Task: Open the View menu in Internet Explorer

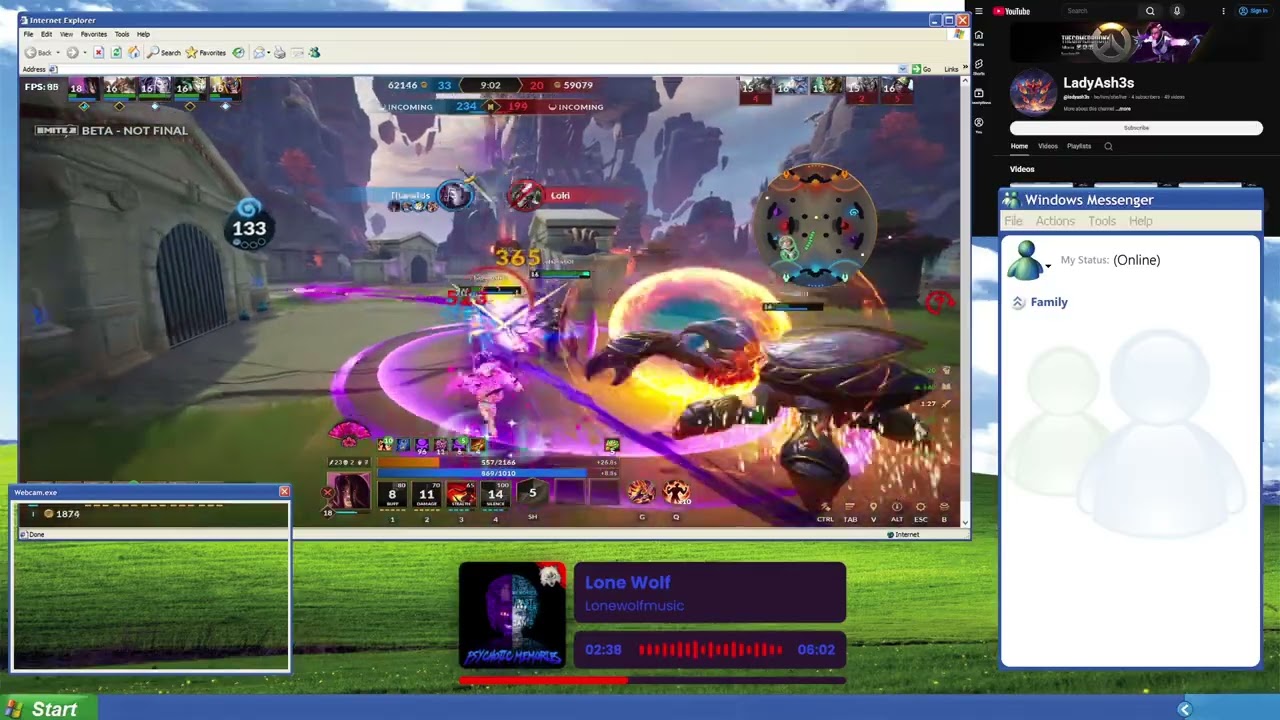Action: coord(66,34)
